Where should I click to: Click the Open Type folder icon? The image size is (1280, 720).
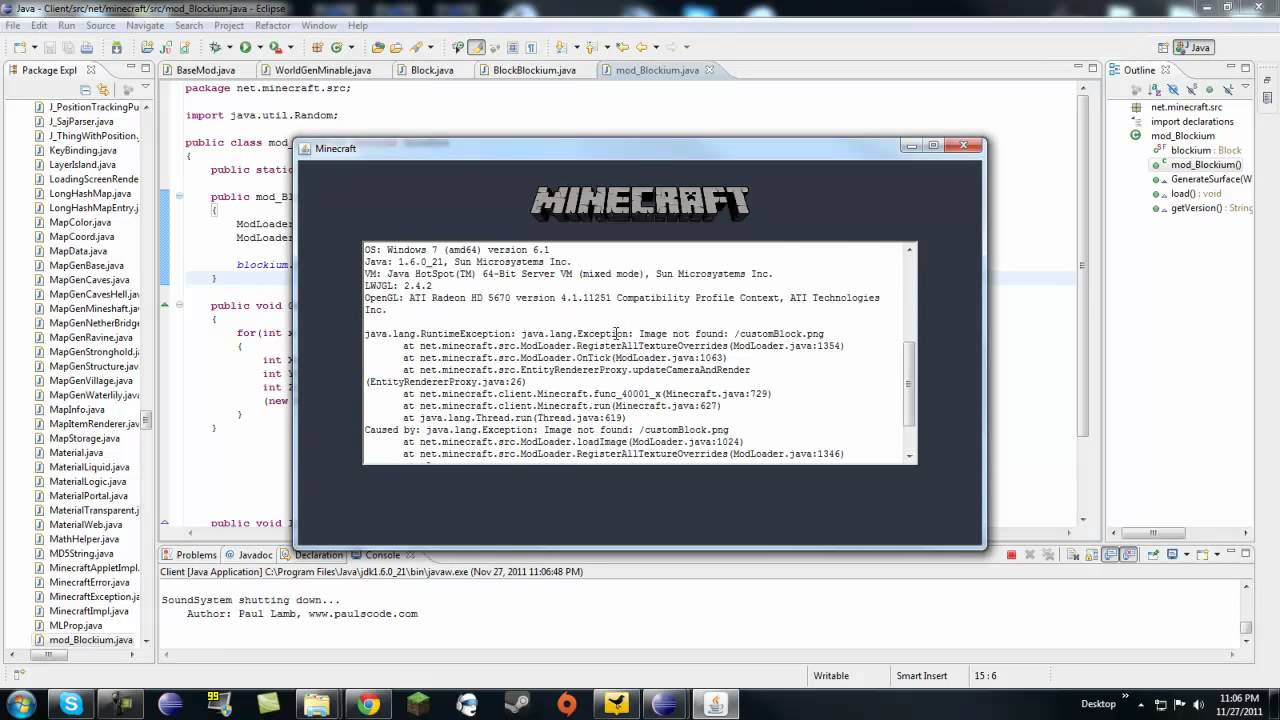377,47
